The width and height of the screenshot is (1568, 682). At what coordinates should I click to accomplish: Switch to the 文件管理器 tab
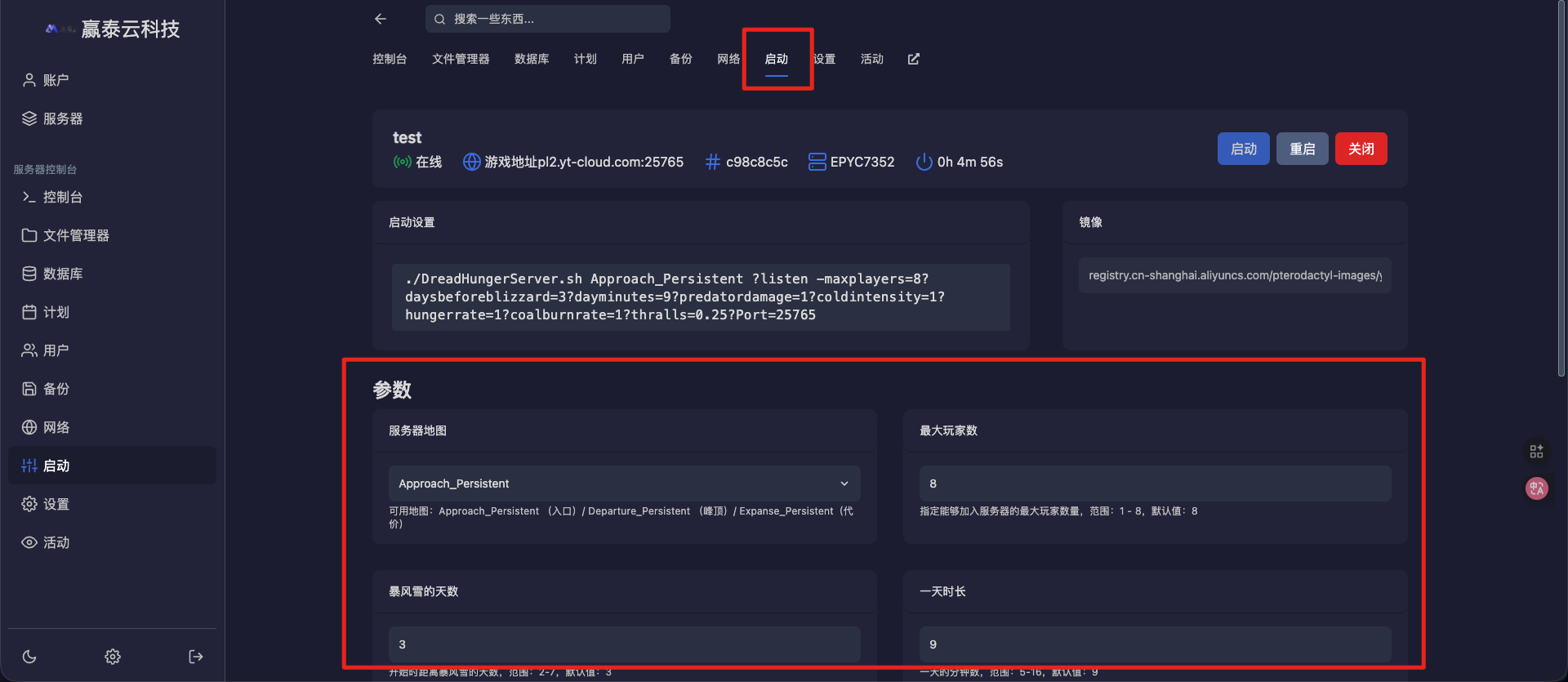click(x=461, y=59)
